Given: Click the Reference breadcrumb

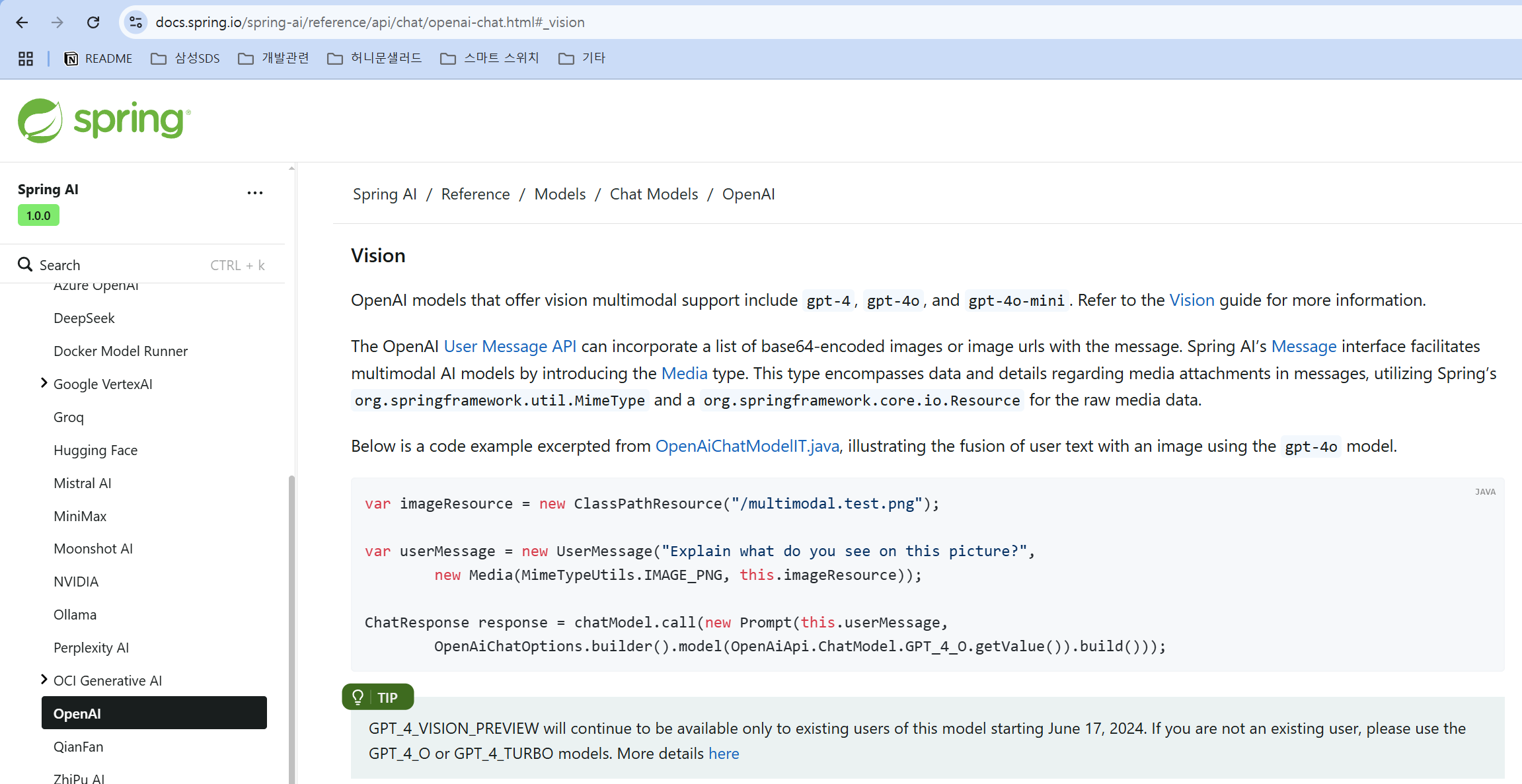Looking at the screenshot, I should click(x=476, y=194).
